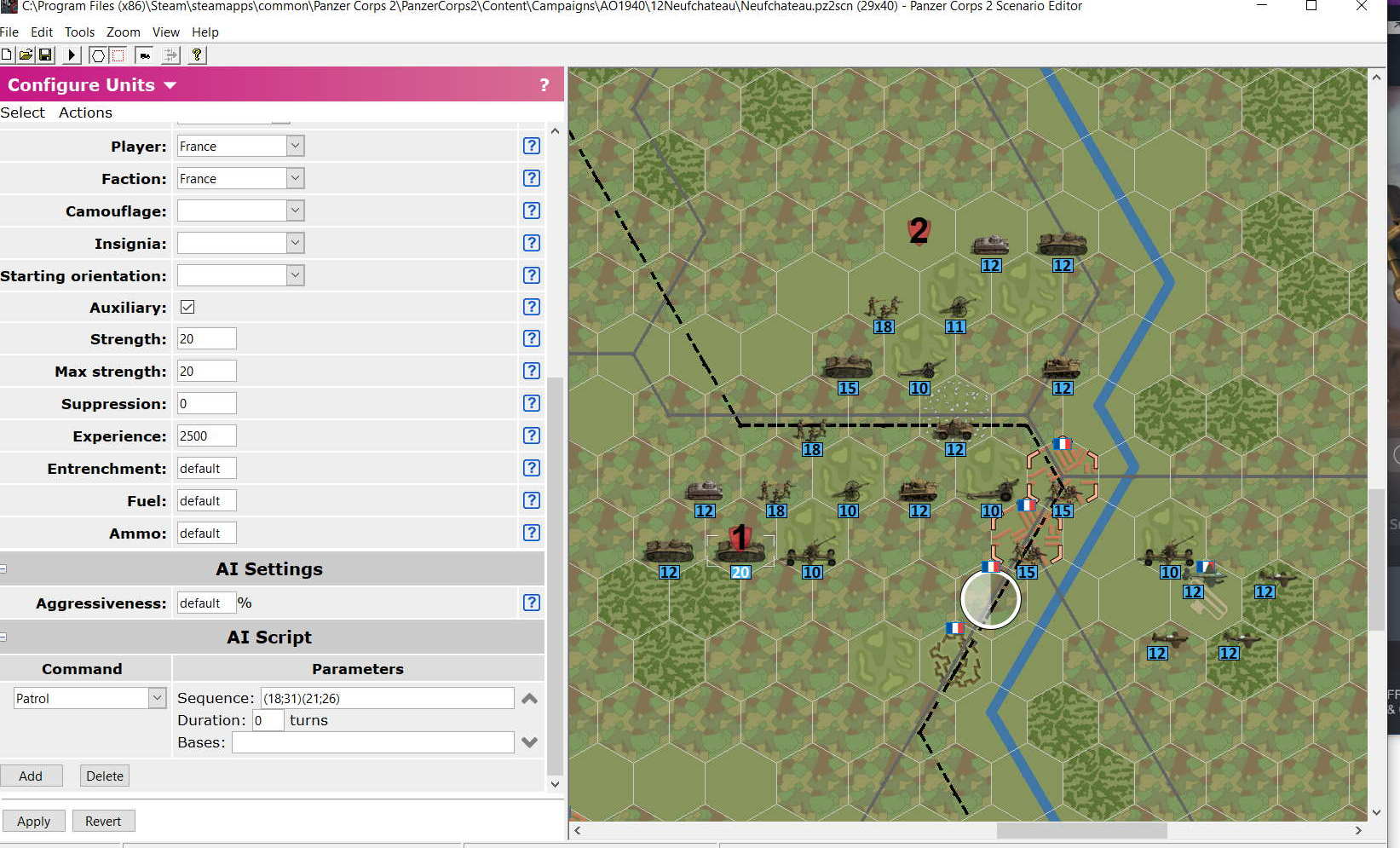Viewport: 1400px width, 848px height.
Task: Move the Patrol command up with the arrow
Action: point(529,699)
